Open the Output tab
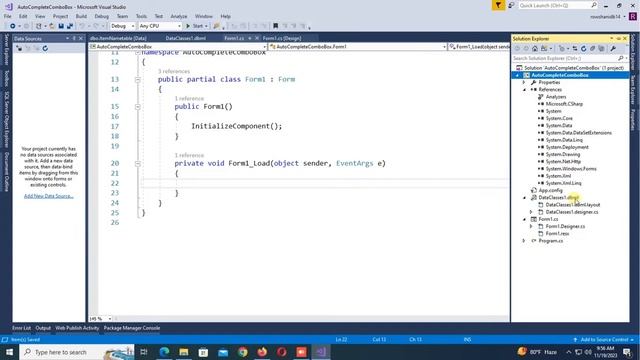The height and width of the screenshot is (360, 640). 43,328
